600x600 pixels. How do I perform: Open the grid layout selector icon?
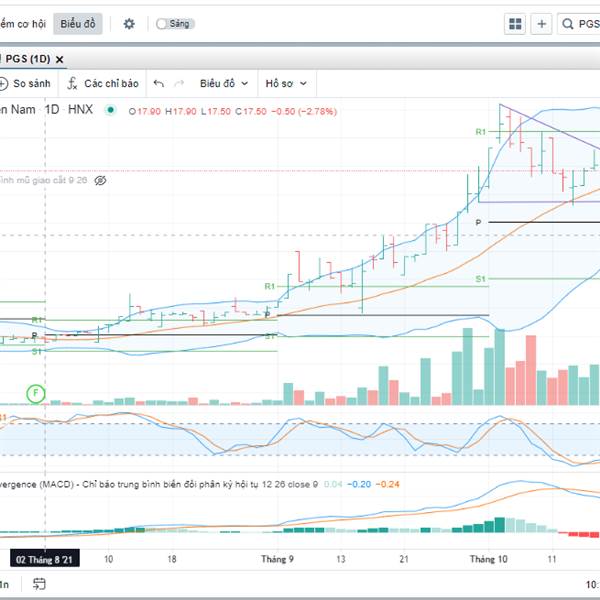point(515,24)
